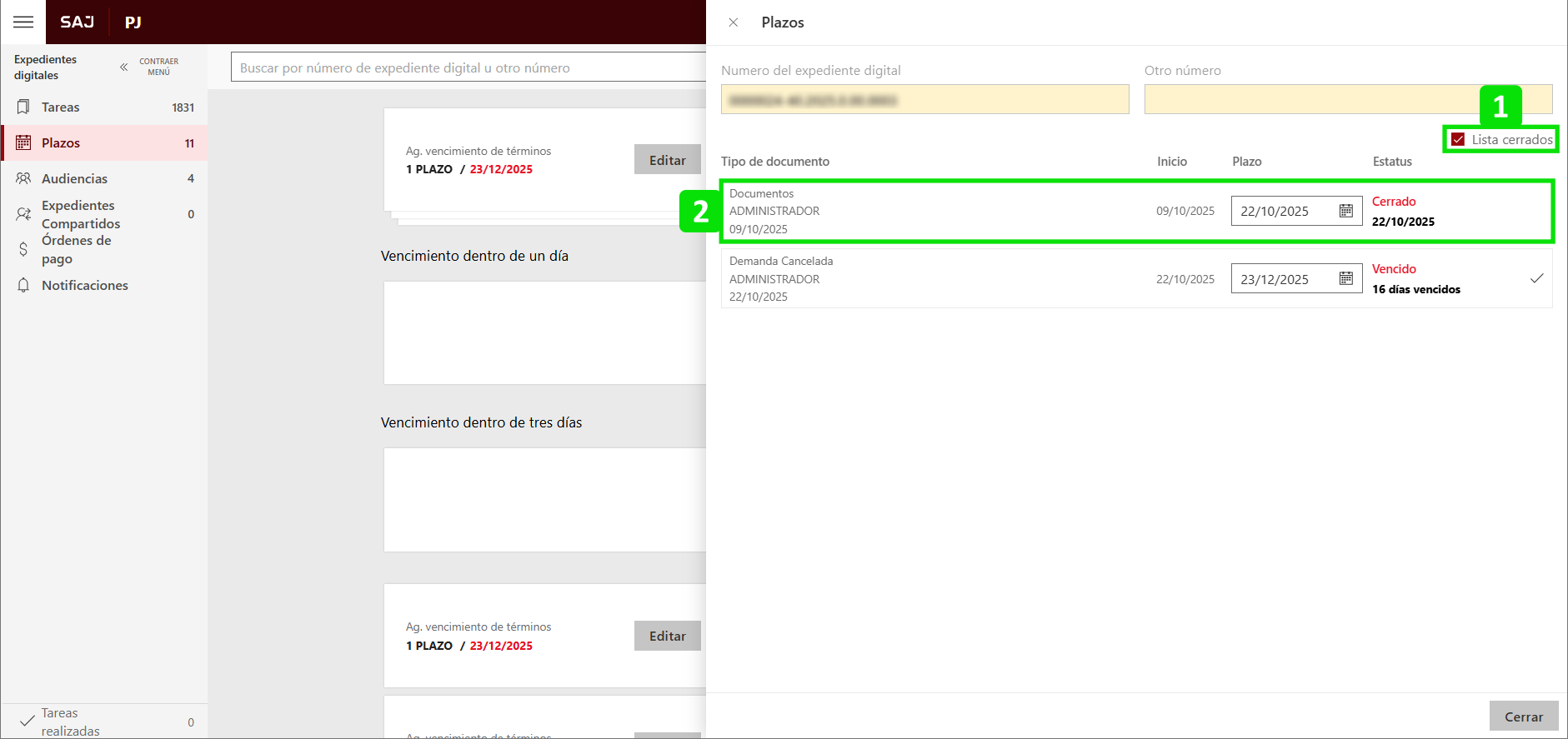Click the first Editar button

(x=667, y=160)
